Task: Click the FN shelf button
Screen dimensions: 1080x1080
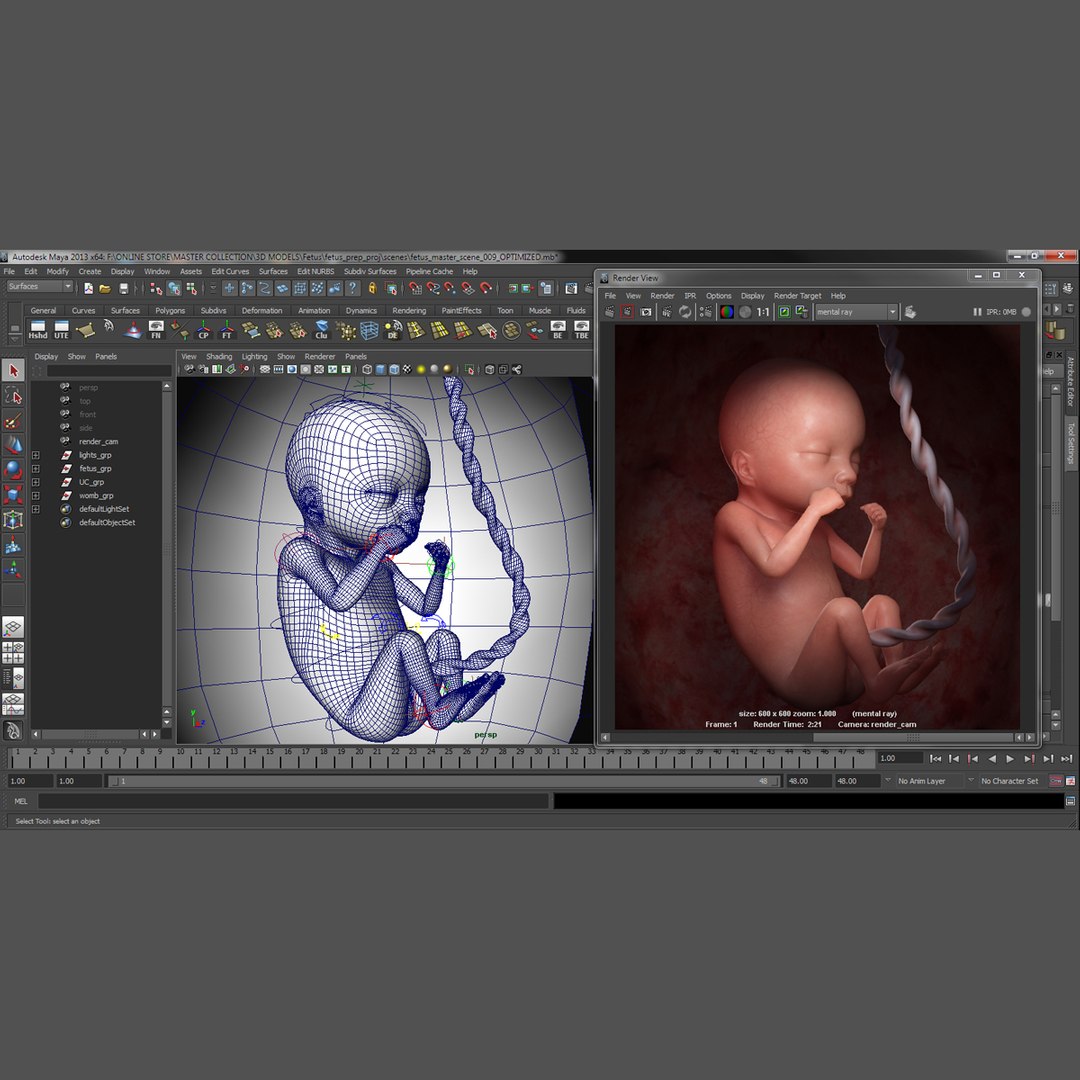Action: pos(156,330)
